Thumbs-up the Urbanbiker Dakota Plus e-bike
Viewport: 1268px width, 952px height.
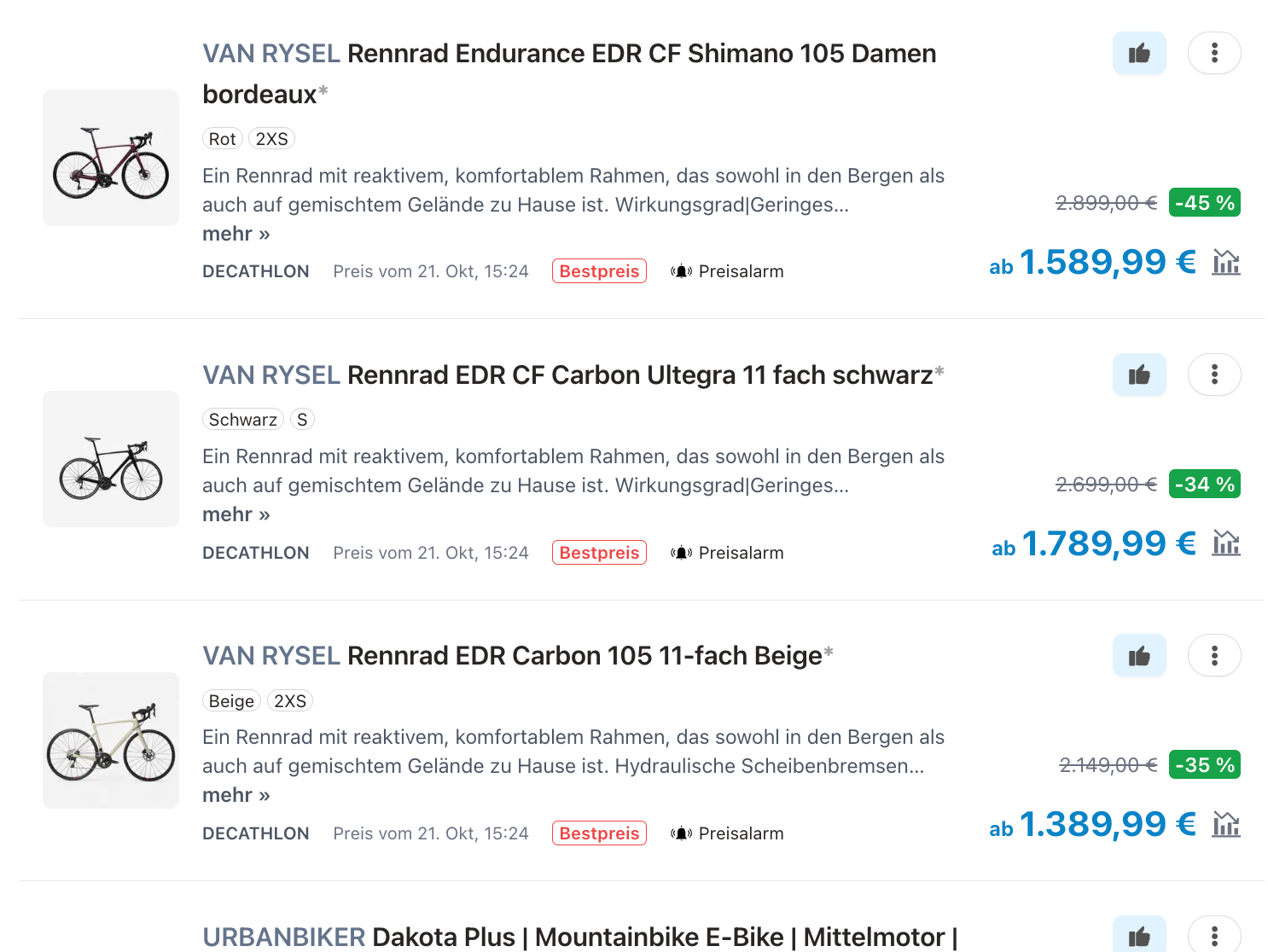[x=1138, y=937]
